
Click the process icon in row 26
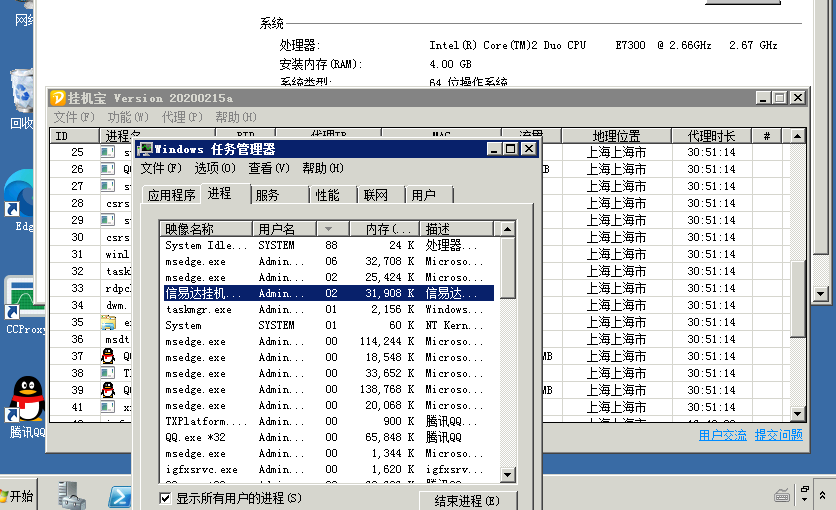(x=108, y=169)
